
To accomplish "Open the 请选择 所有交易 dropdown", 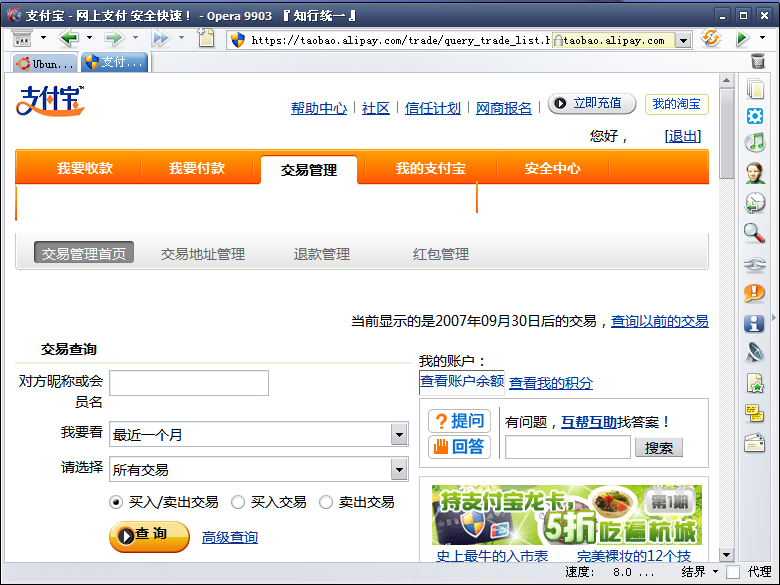I will tap(259, 469).
